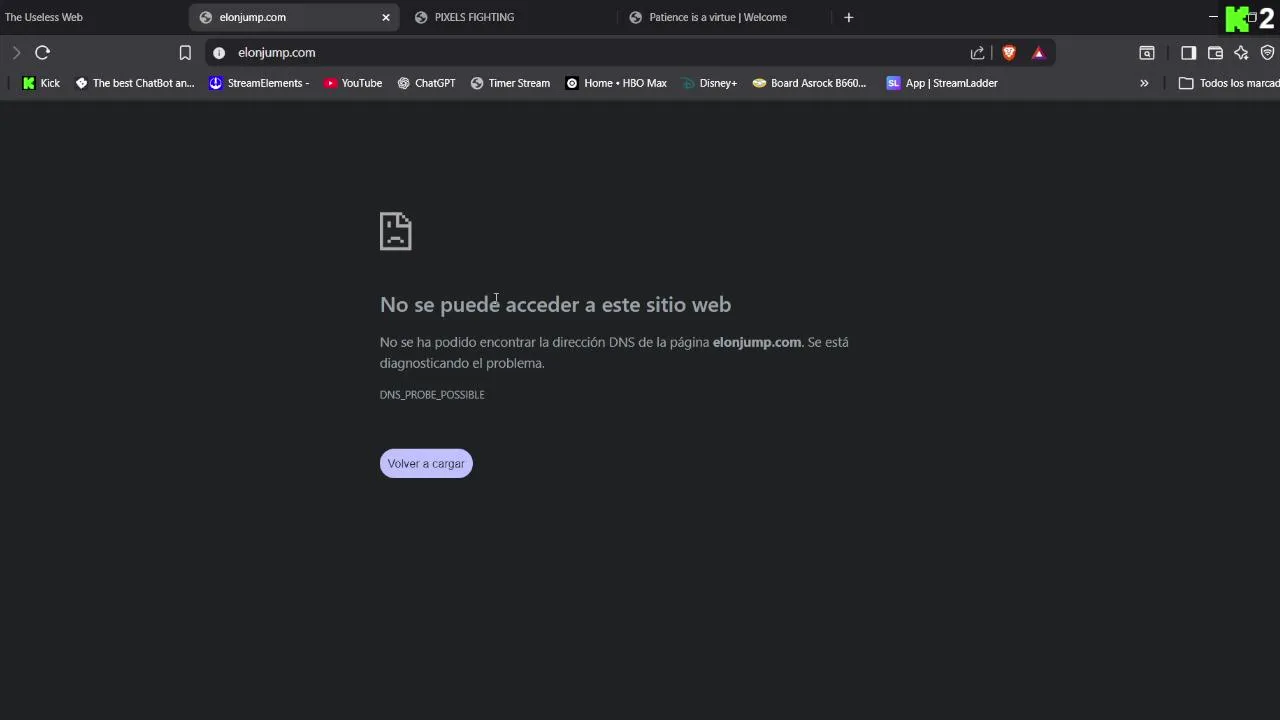Open the Timer Stream bookmark
Image resolution: width=1280 pixels, height=720 pixels.
tap(510, 83)
